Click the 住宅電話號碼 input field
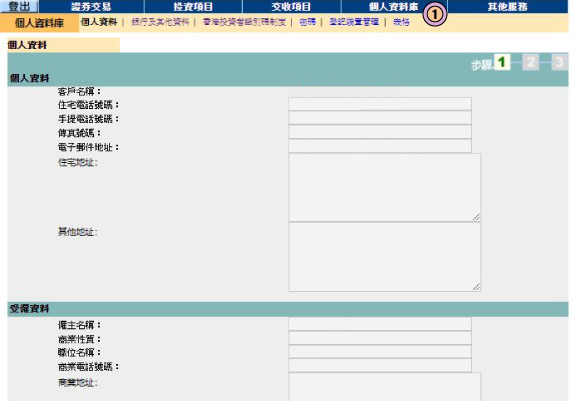Screen dimensions: 575x401 380,104
